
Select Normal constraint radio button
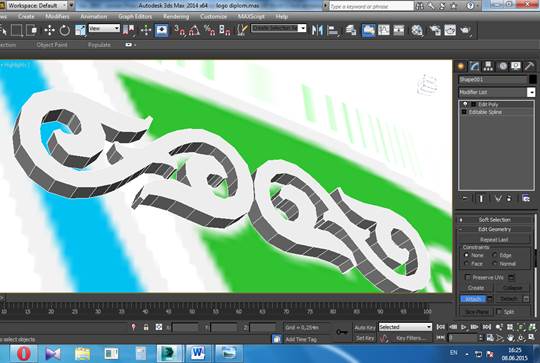495,264
